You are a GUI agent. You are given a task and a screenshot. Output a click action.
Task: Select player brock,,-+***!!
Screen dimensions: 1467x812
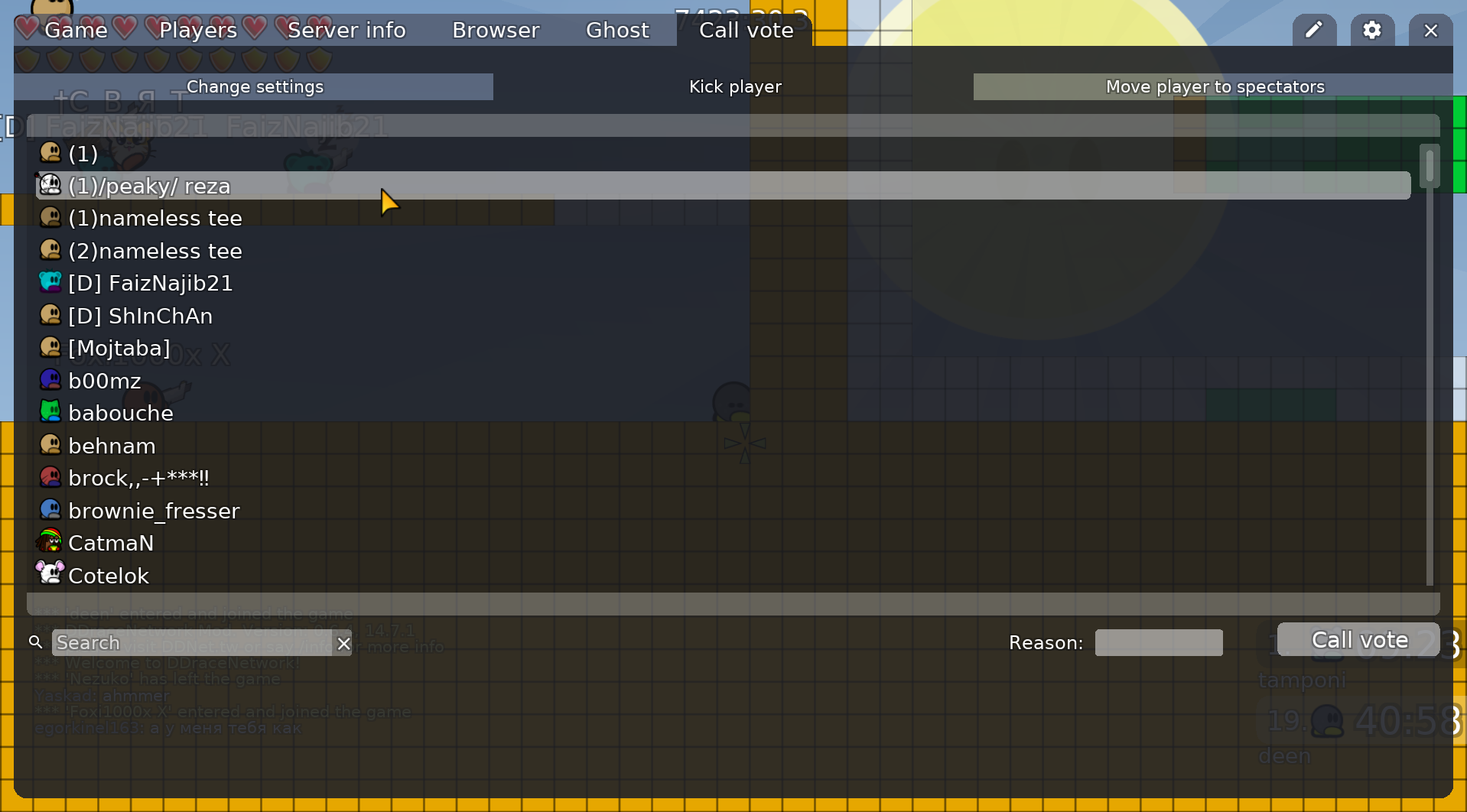pos(723,477)
